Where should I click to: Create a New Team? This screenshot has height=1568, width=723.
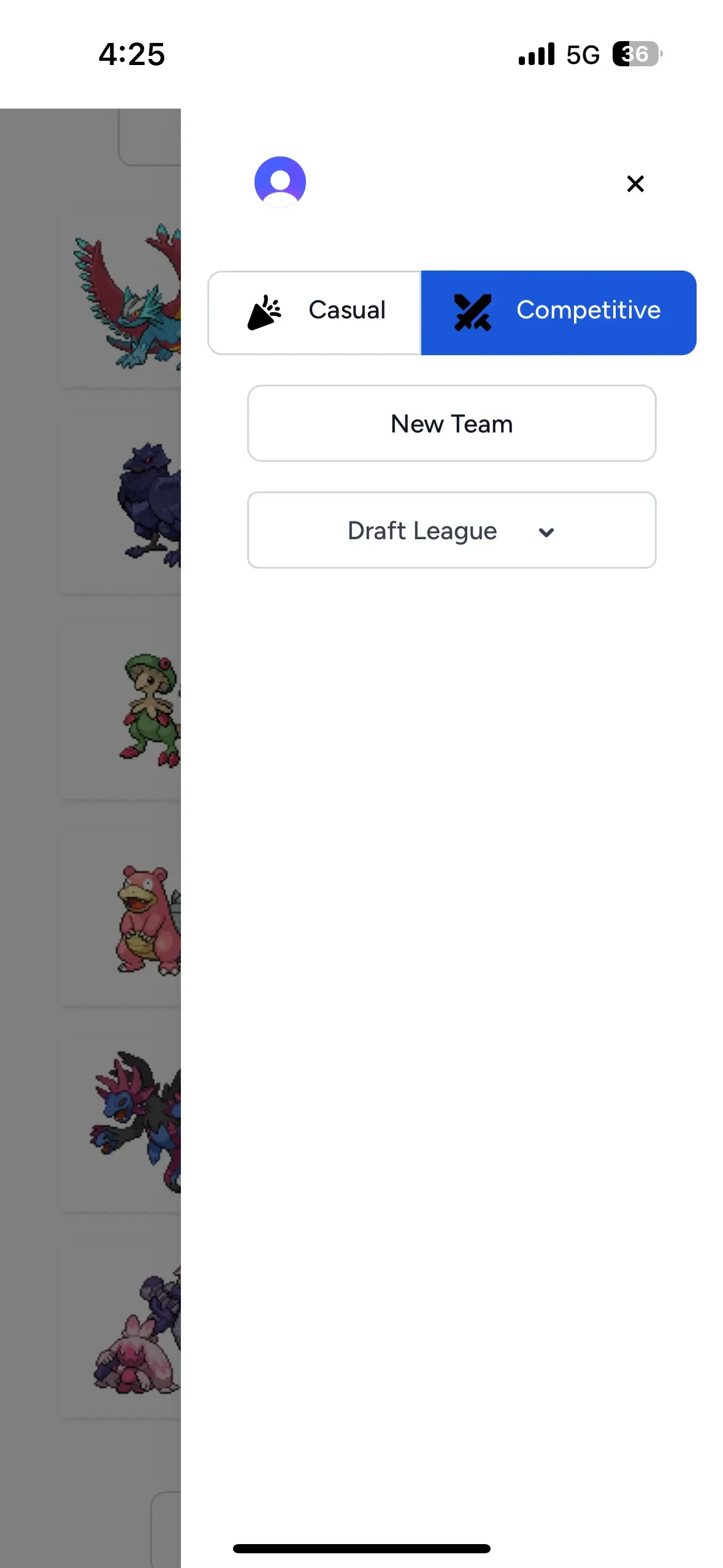point(452,423)
